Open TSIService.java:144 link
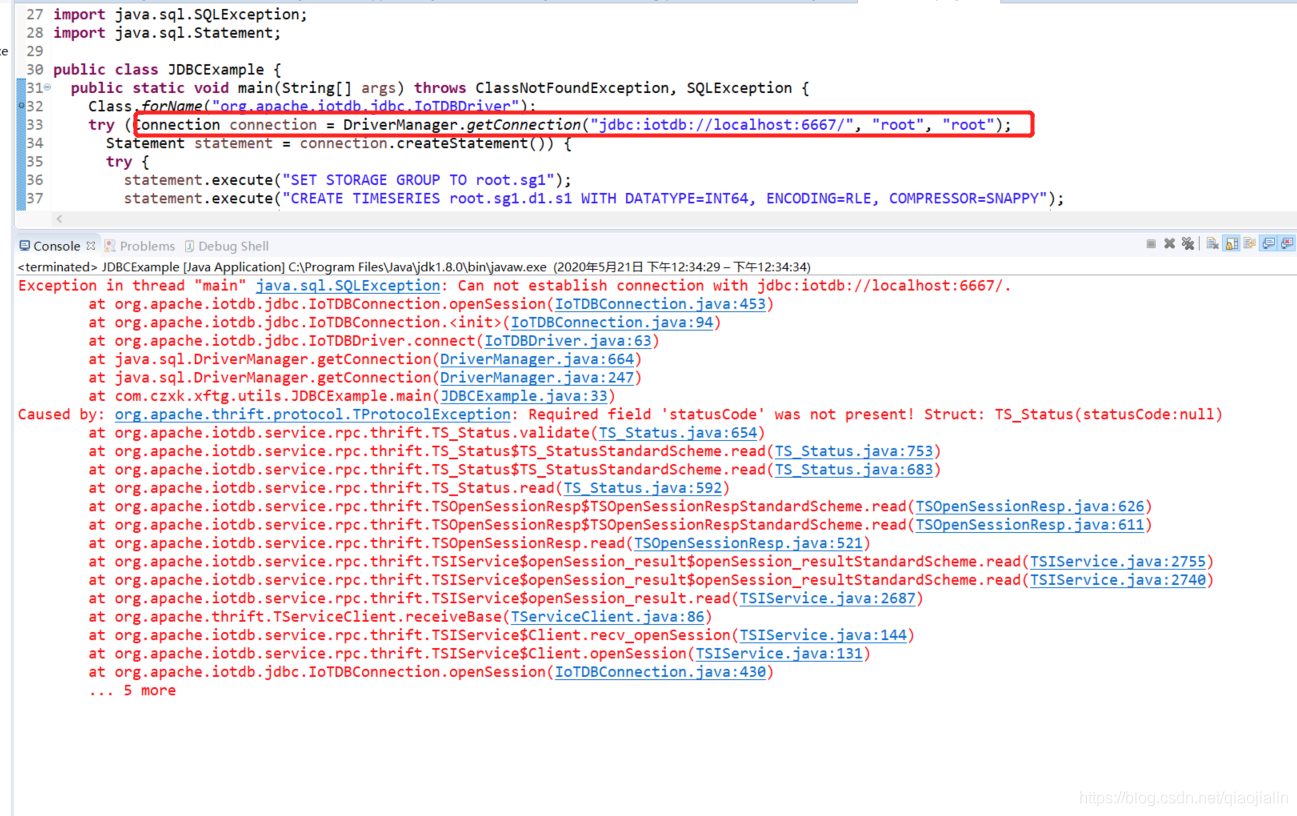The width and height of the screenshot is (1297, 816). (x=823, y=635)
